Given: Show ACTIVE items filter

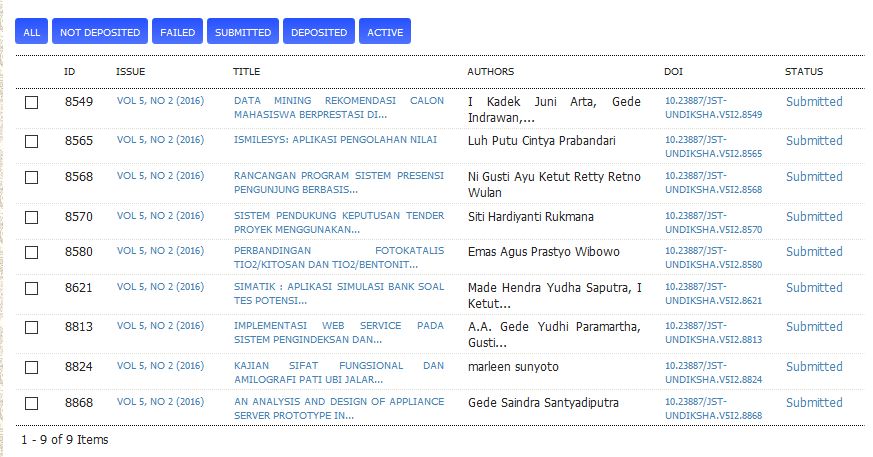Looking at the screenshot, I should tap(385, 32).
